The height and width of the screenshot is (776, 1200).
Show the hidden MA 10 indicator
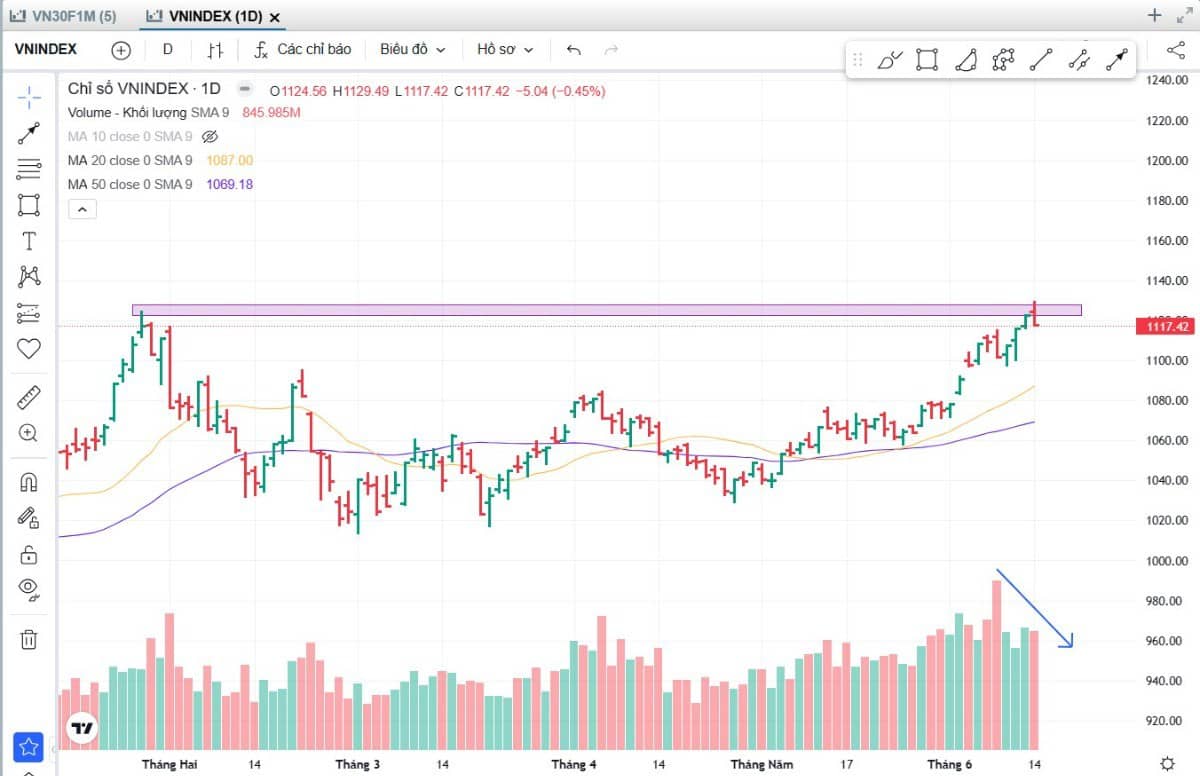tap(209, 136)
